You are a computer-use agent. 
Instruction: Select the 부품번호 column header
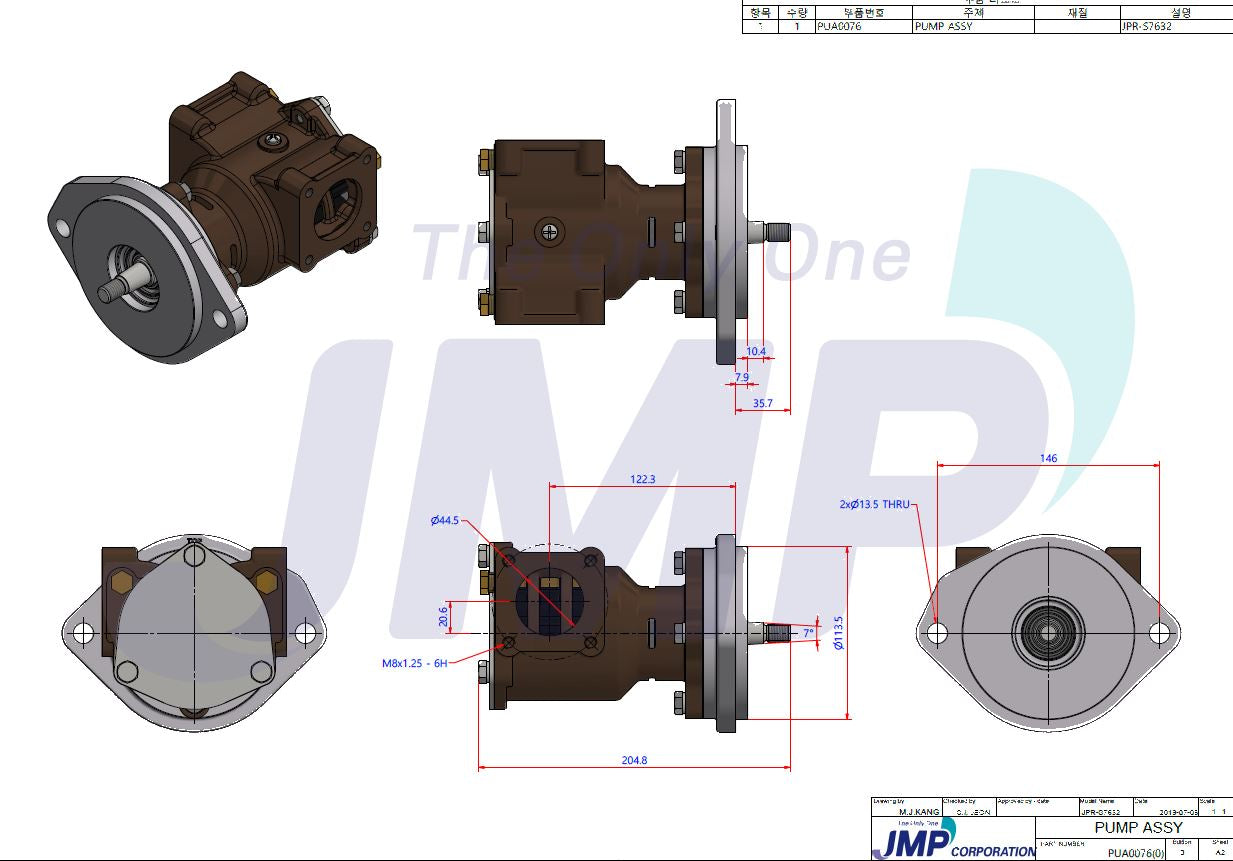coord(863,13)
